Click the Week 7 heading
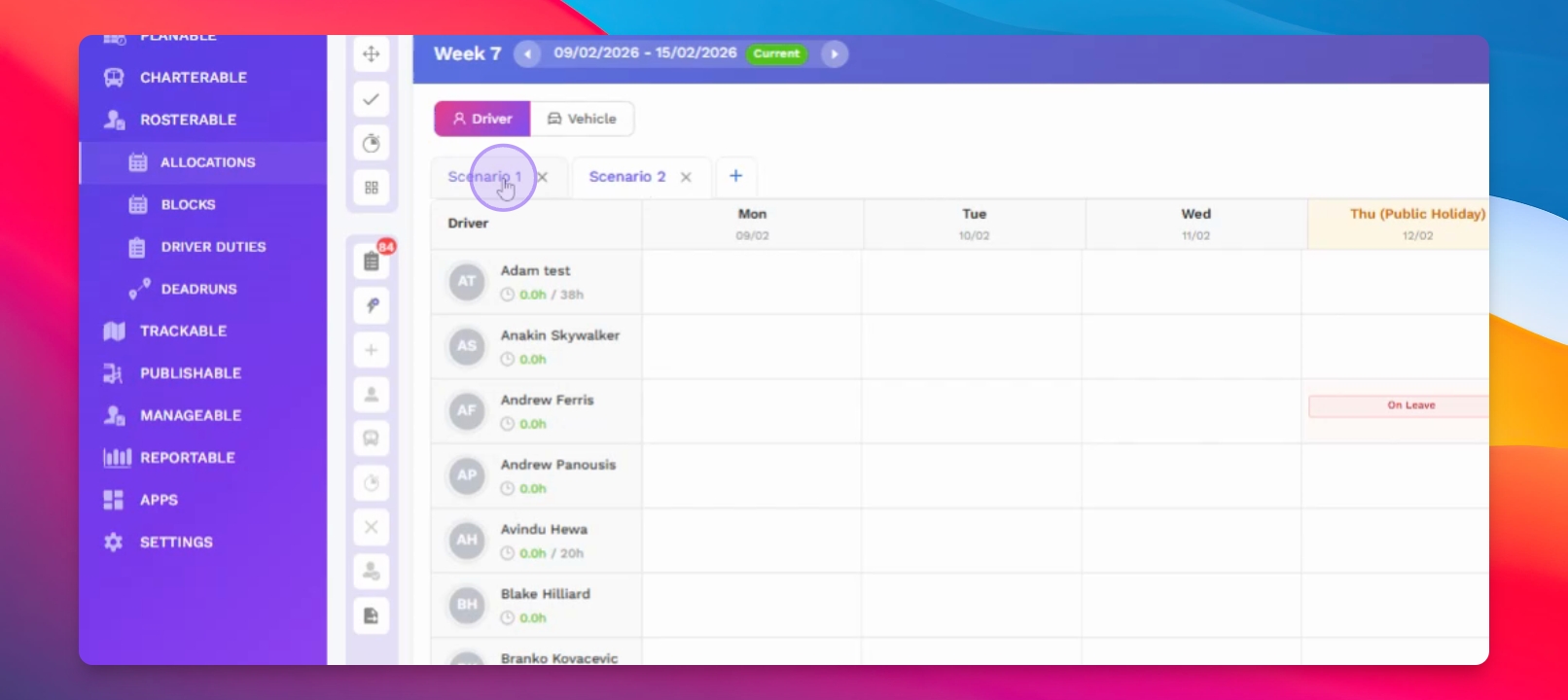The height and width of the screenshot is (700, 1568). coord(468,54)
